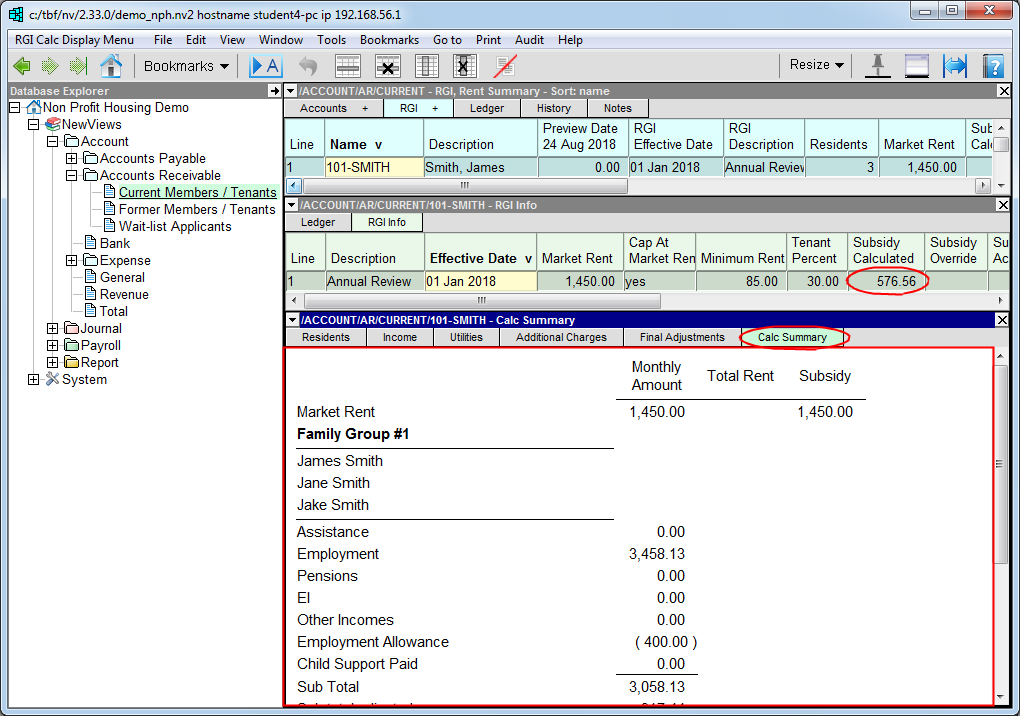This screenshot has height=716, width=1020.
Task: Click the delete row icon
Action: [x=388, y=66]
